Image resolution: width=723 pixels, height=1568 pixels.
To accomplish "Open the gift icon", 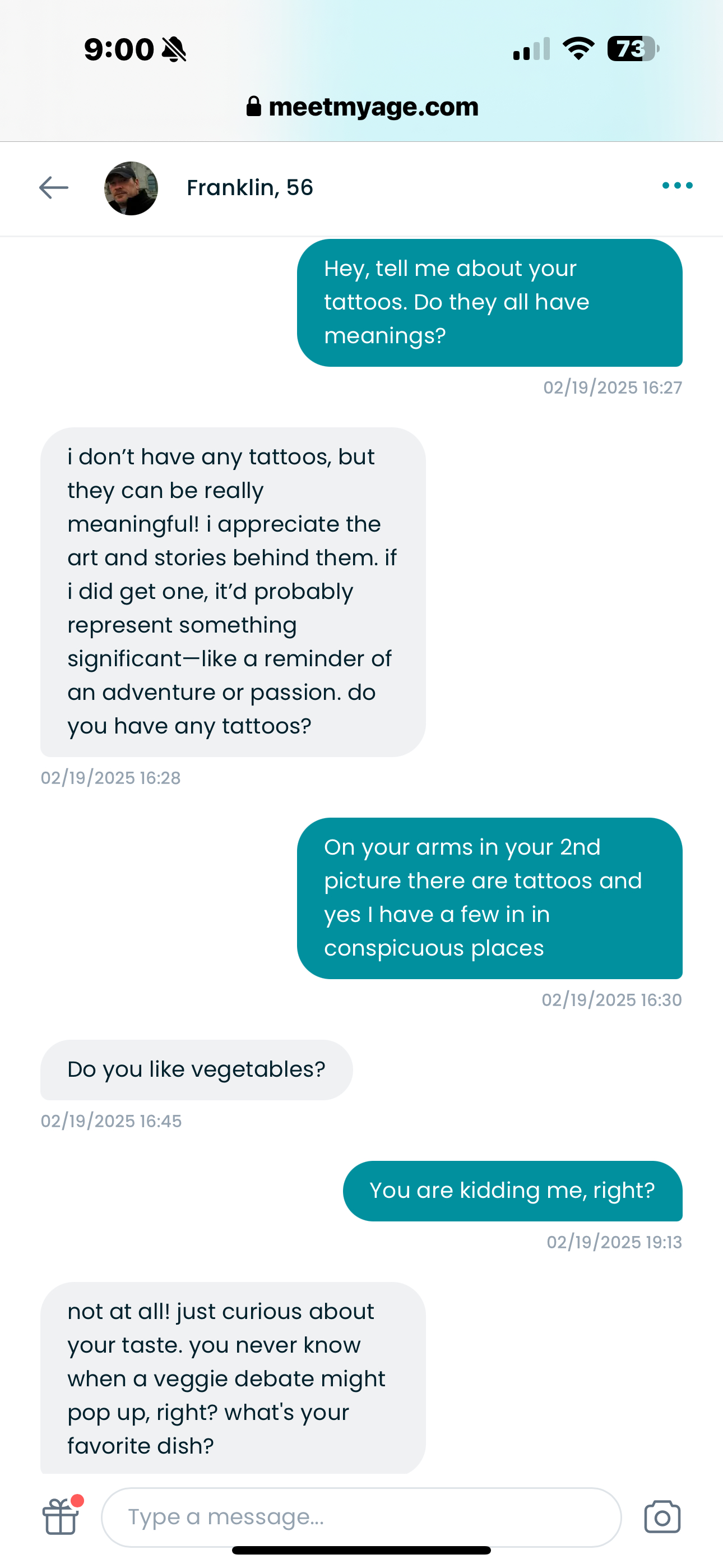I will [x=61, y=1516].
